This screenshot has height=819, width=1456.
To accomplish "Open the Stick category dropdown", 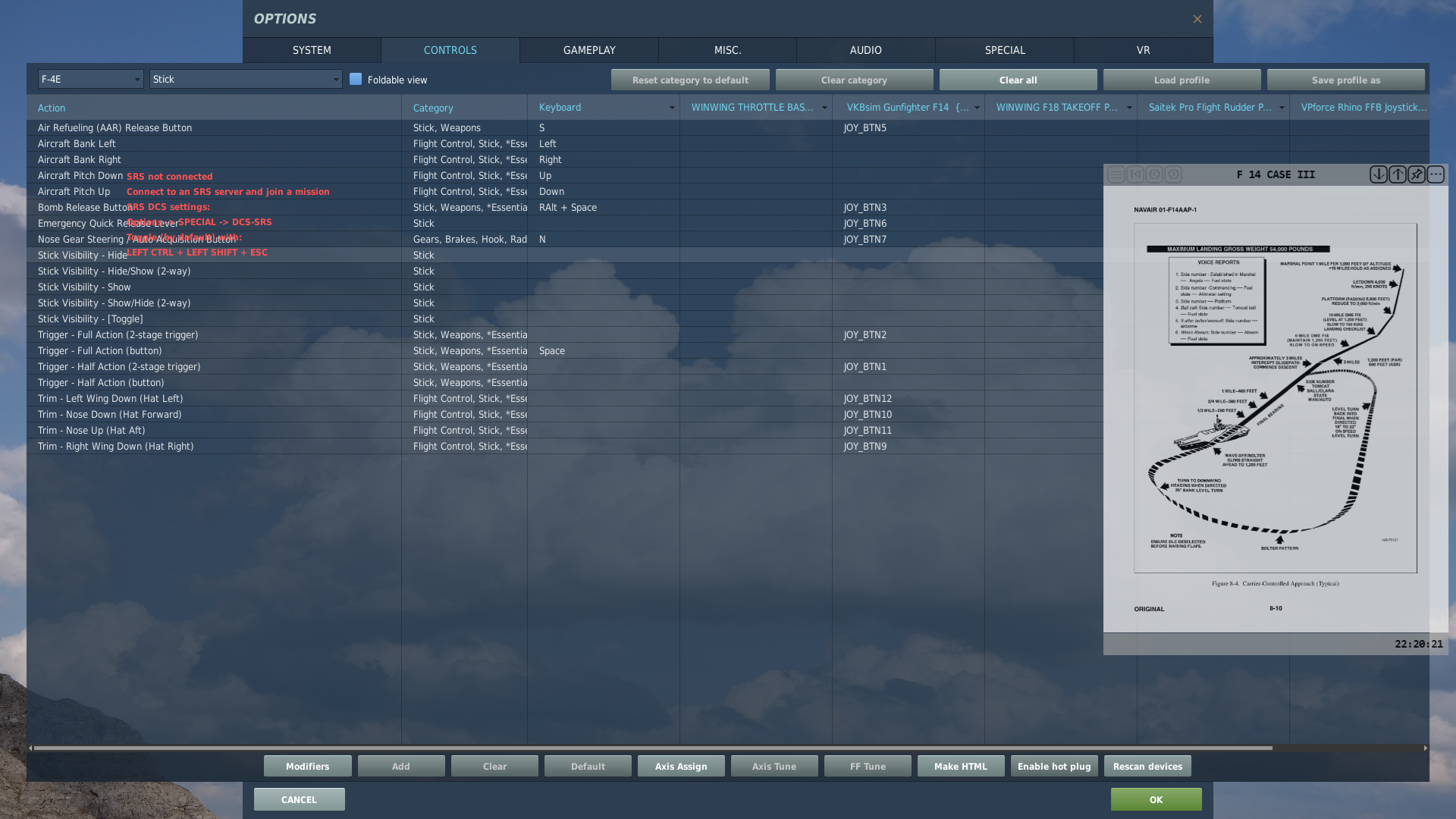I will tap(246, 79).
